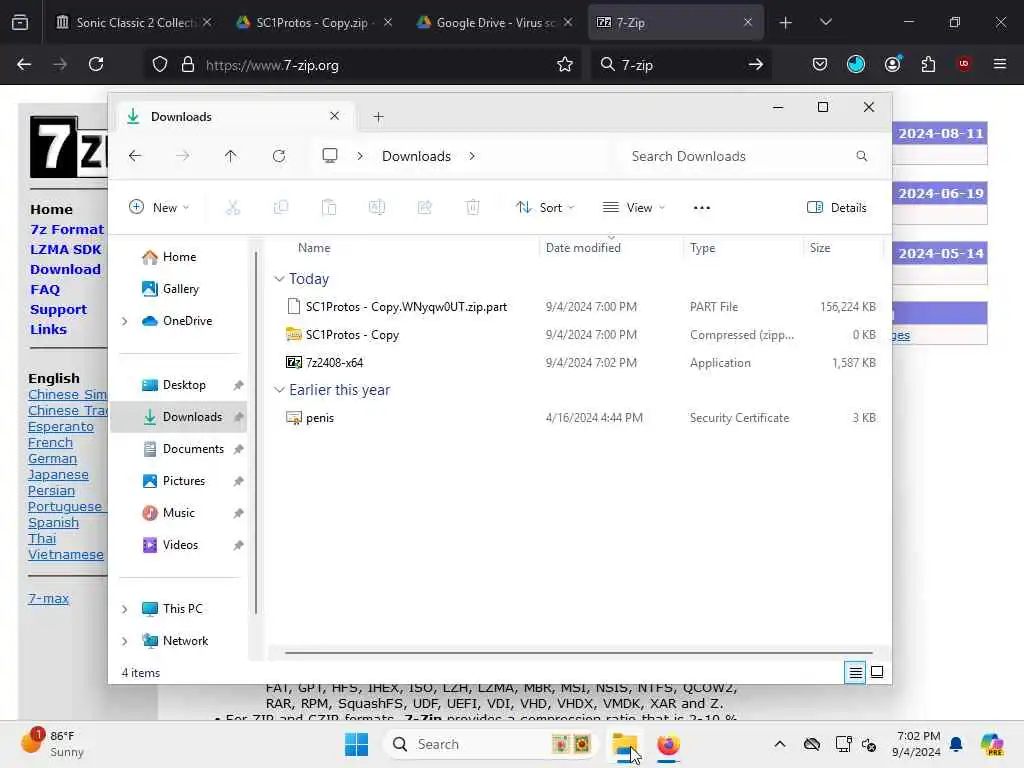
Task: Open the Sort dropdown
Action: point(545,208)
